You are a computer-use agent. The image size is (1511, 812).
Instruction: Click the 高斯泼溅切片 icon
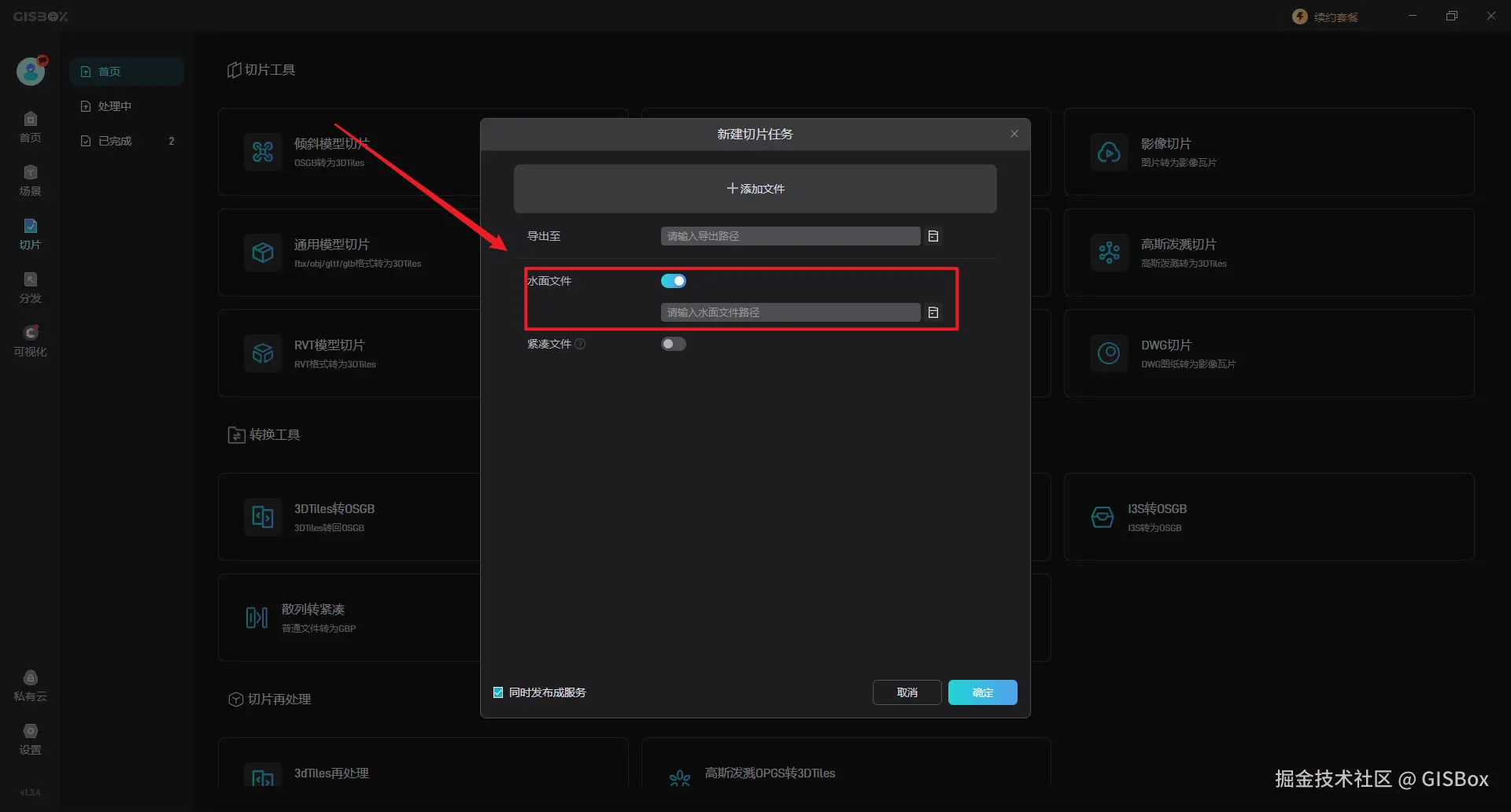tap(1109, 253)
